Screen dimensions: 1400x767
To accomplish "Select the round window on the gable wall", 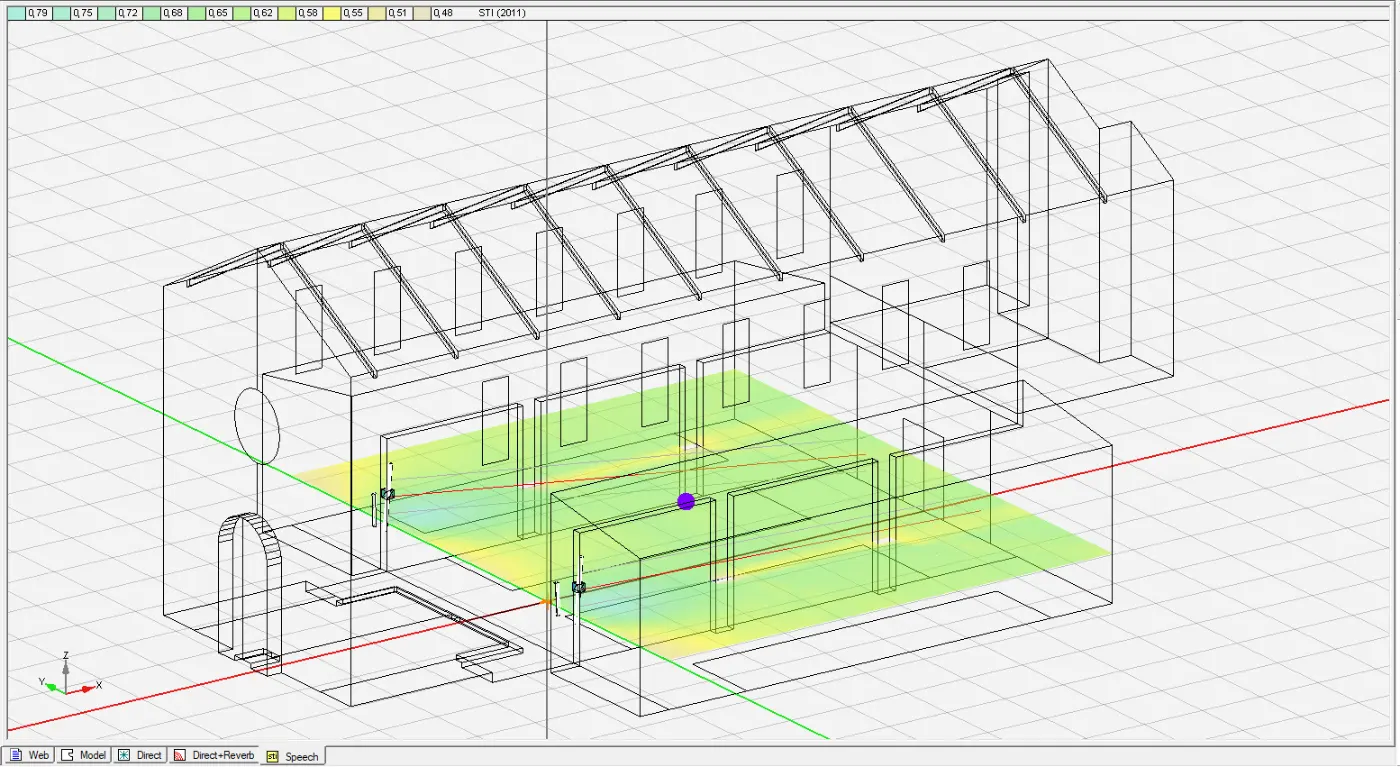I will [x=257, y=425].
